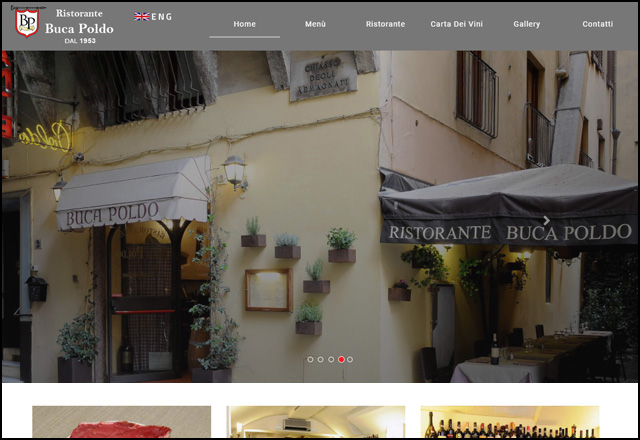Open the restaurant interior thumbnail card

click(316, 422)
